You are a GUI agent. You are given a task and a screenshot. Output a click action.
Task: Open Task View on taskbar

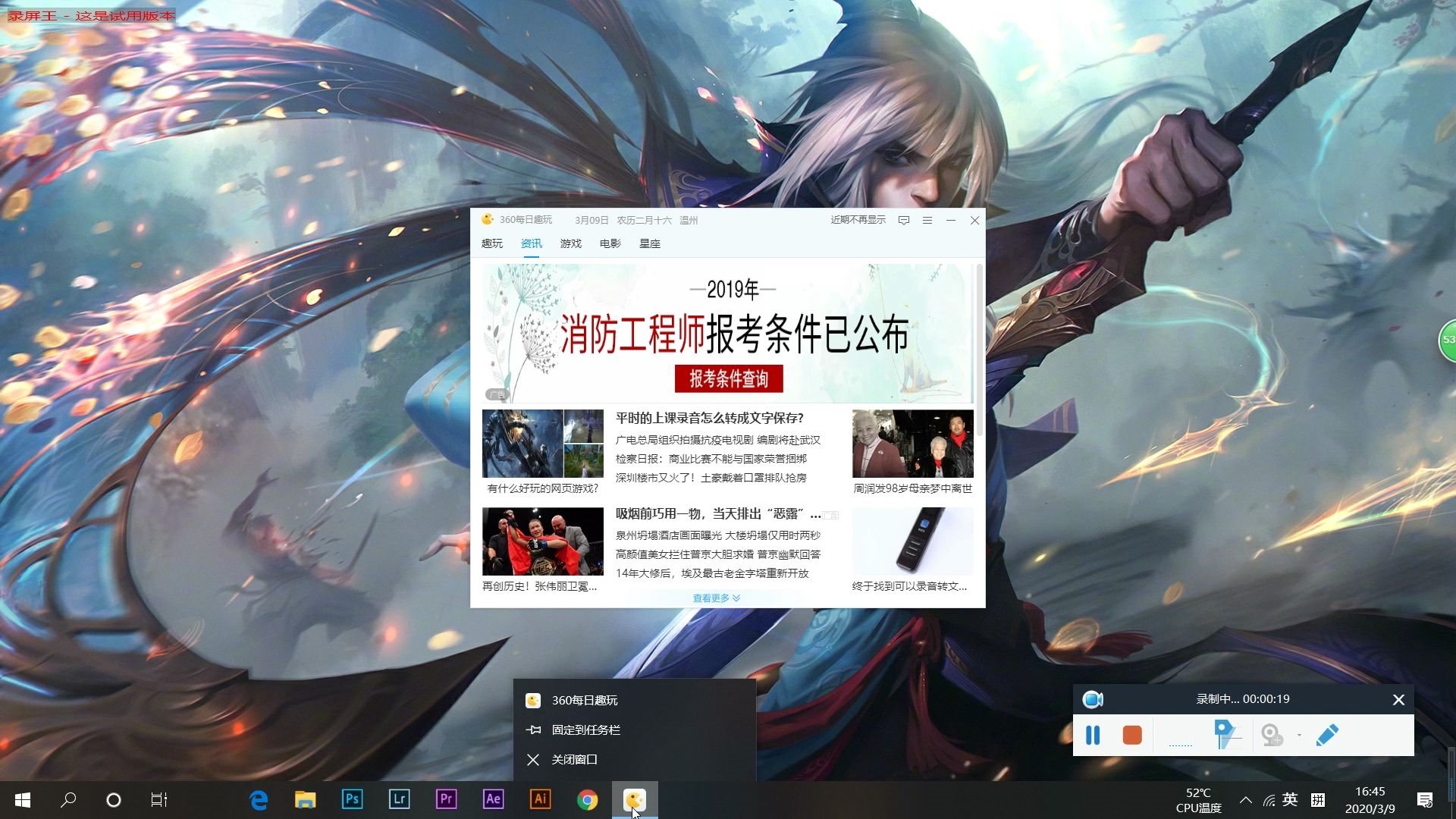click(159, 800)
